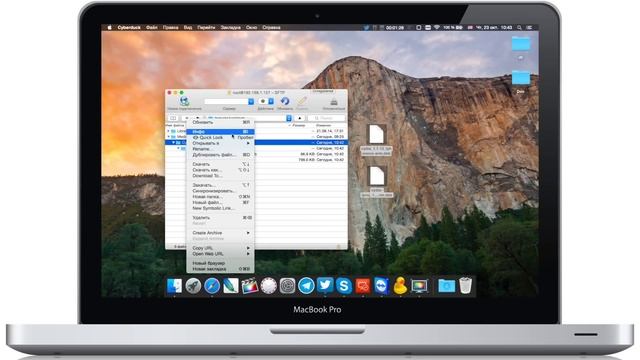
Task: Choose Синхронизировать… in the context menu
Action: click(220, 191)
